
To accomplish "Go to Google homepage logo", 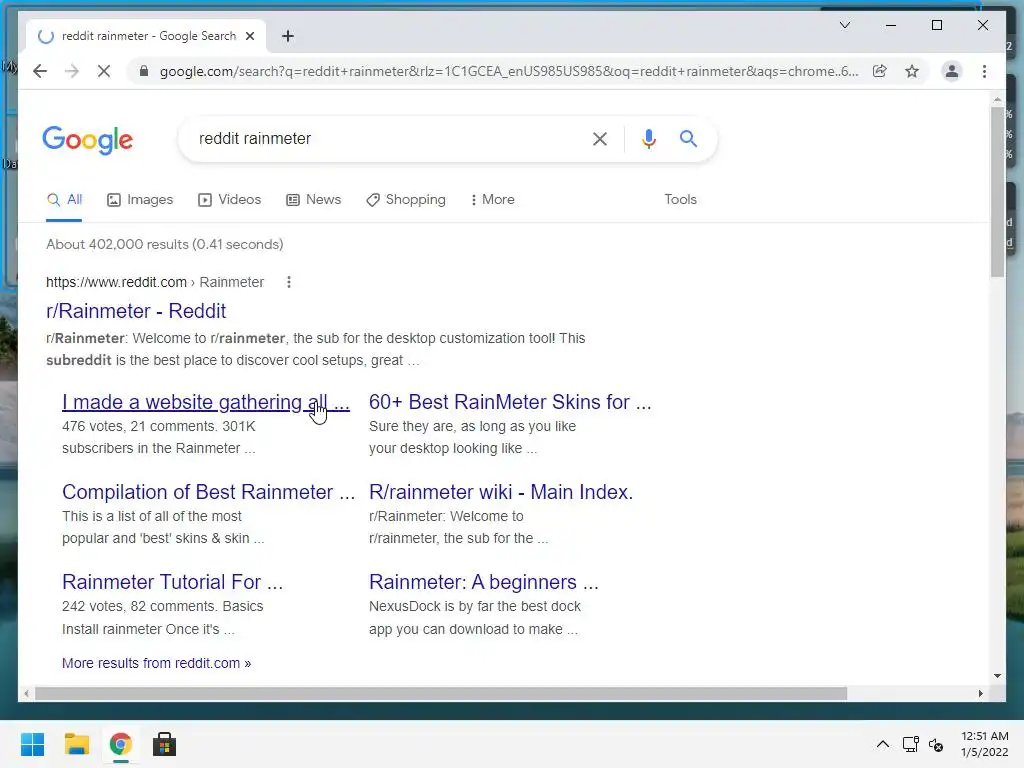I will [88, 140].
